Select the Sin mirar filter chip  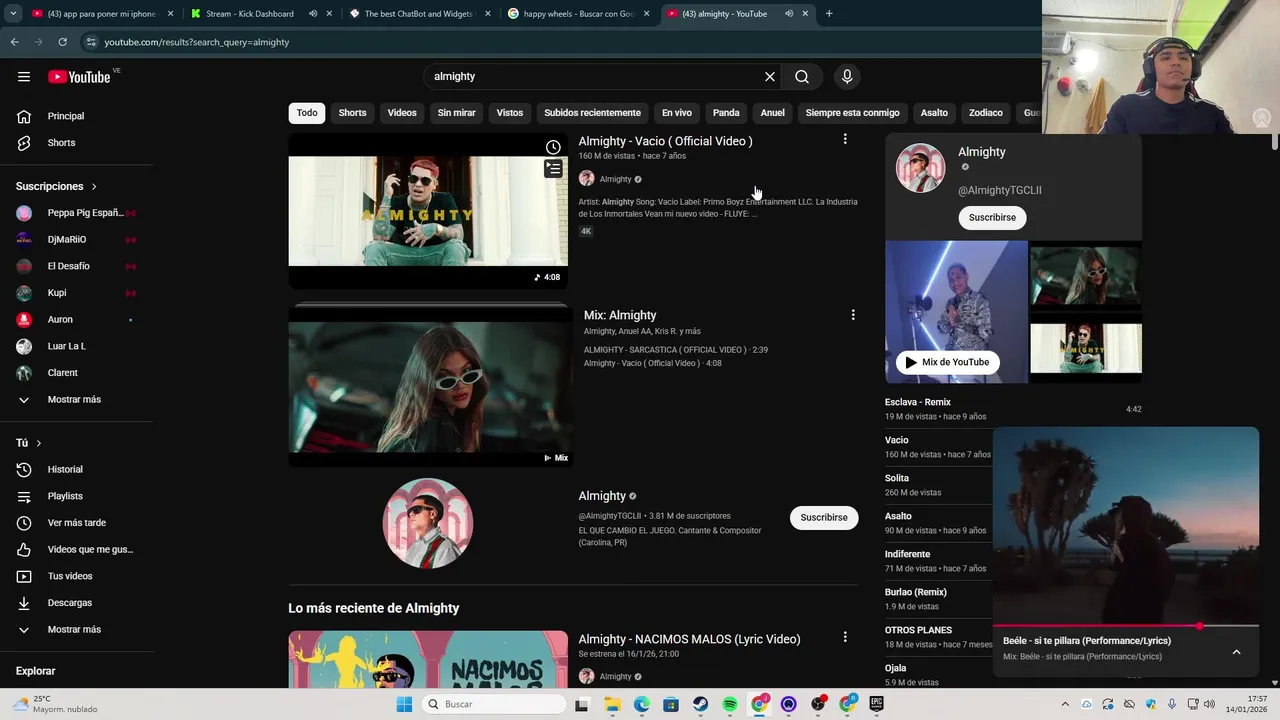pos(456,113)
